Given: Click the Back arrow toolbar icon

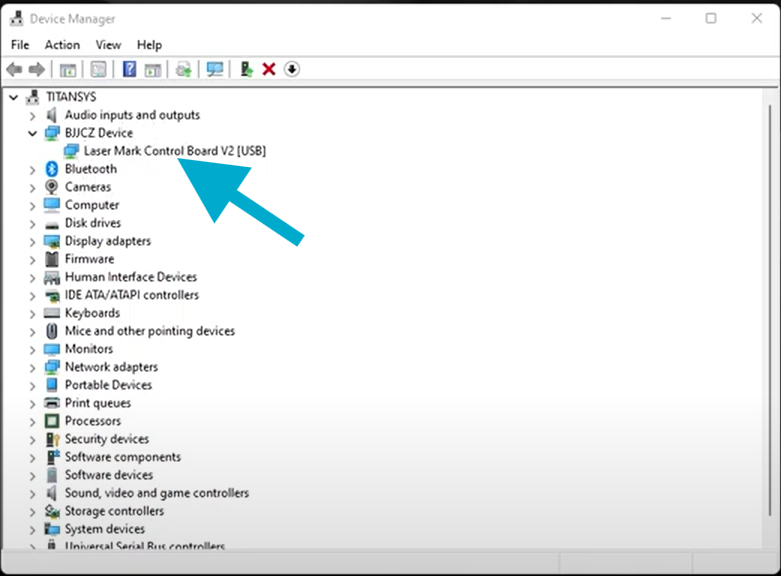Looking at the screenshot, I should [14, 69].
